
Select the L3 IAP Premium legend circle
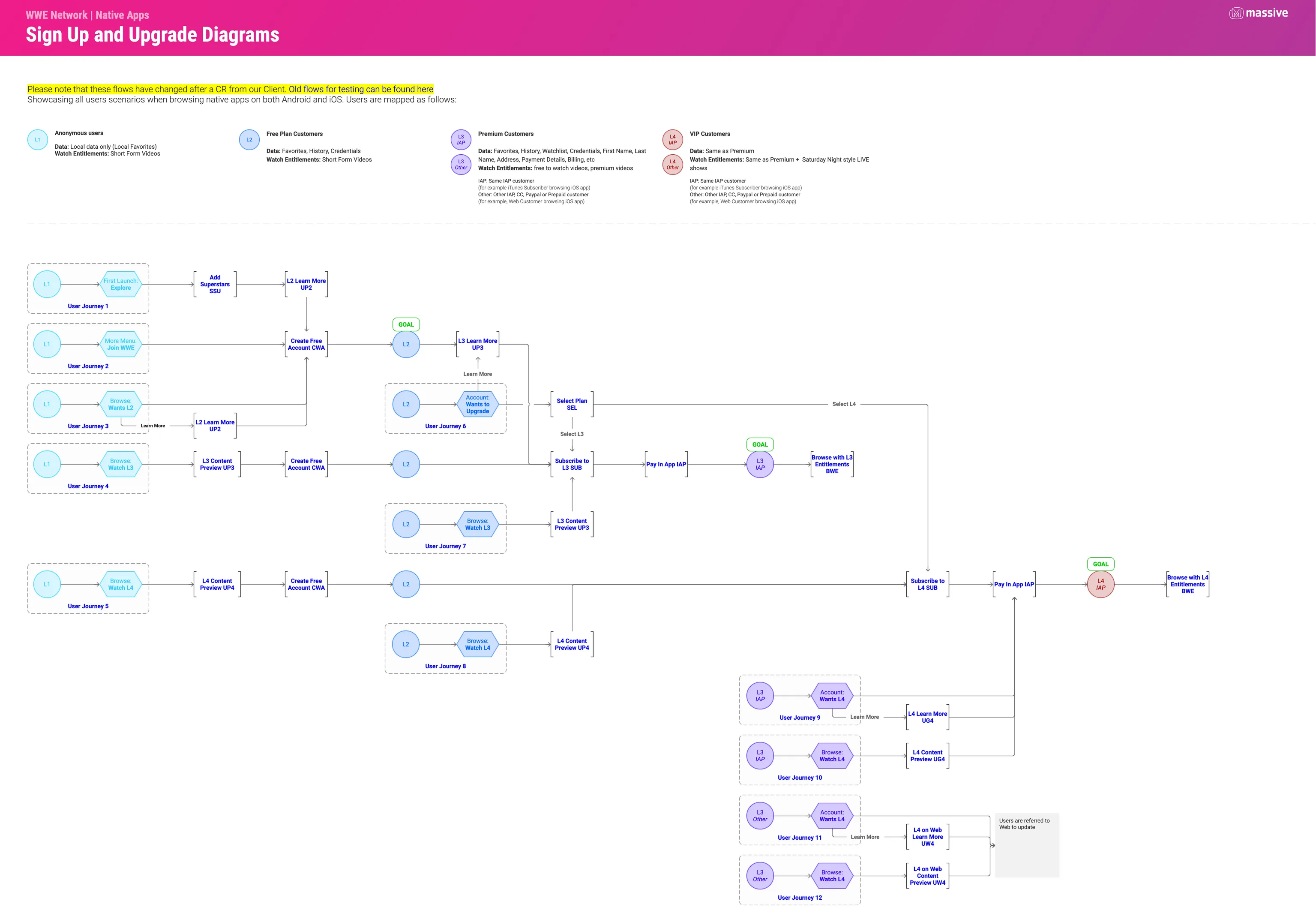pos(461,140)
